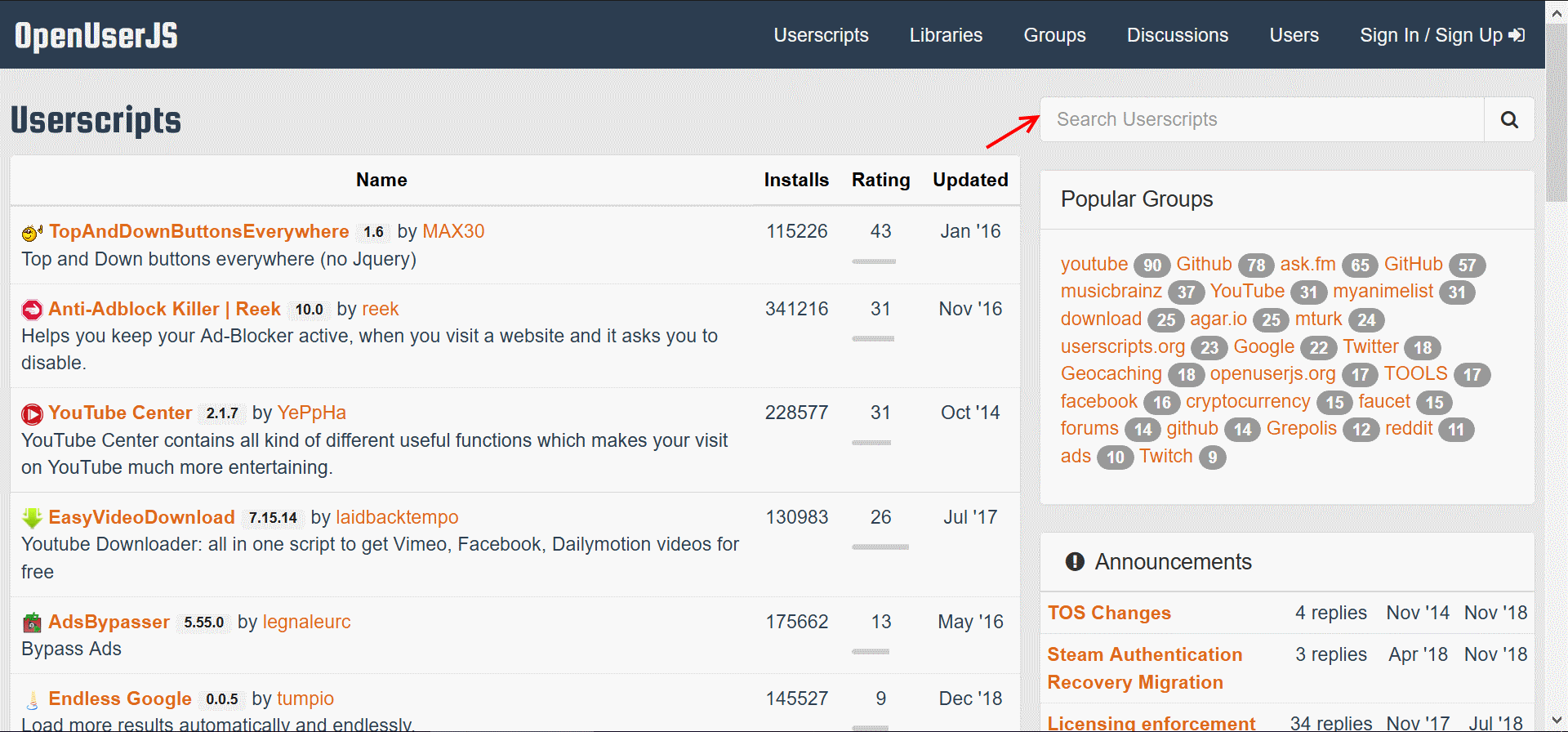Open the GitHub group with 57 scripts

(x=1413, y=264)
